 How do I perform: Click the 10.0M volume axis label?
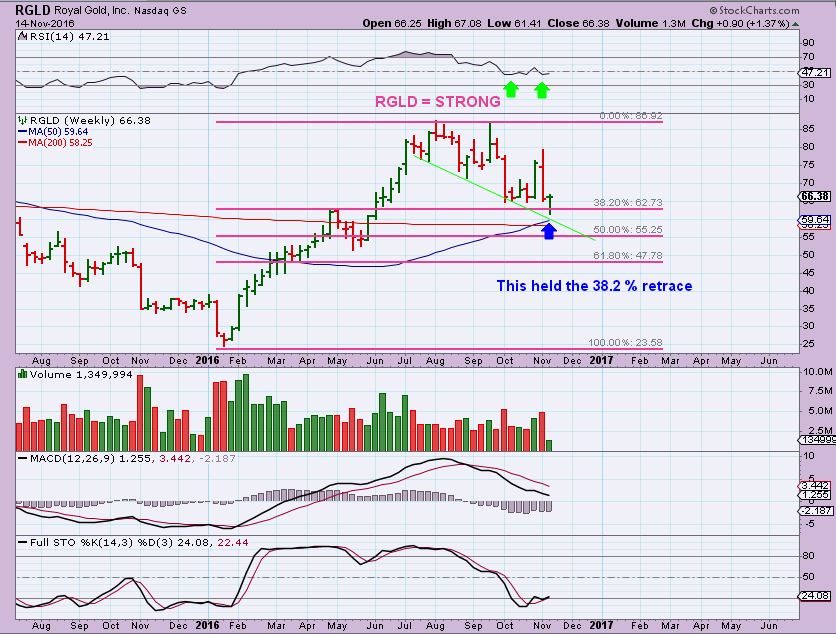tap(818, 372)
